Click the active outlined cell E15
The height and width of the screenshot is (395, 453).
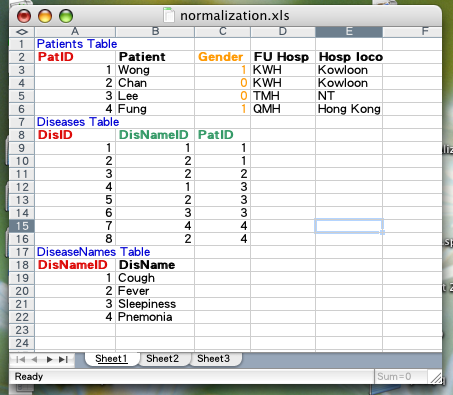(x=349, y=226)
